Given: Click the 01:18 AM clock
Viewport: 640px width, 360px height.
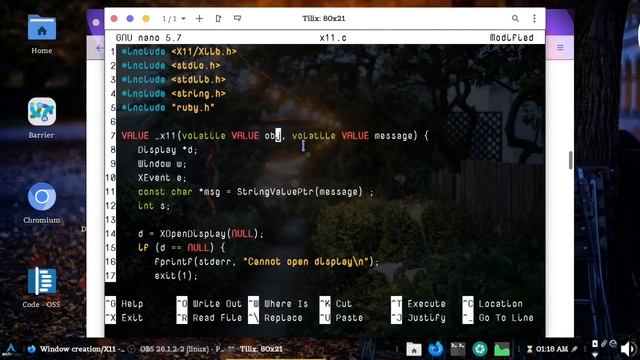Looking at the screenshot, I should tap(552, 349).
